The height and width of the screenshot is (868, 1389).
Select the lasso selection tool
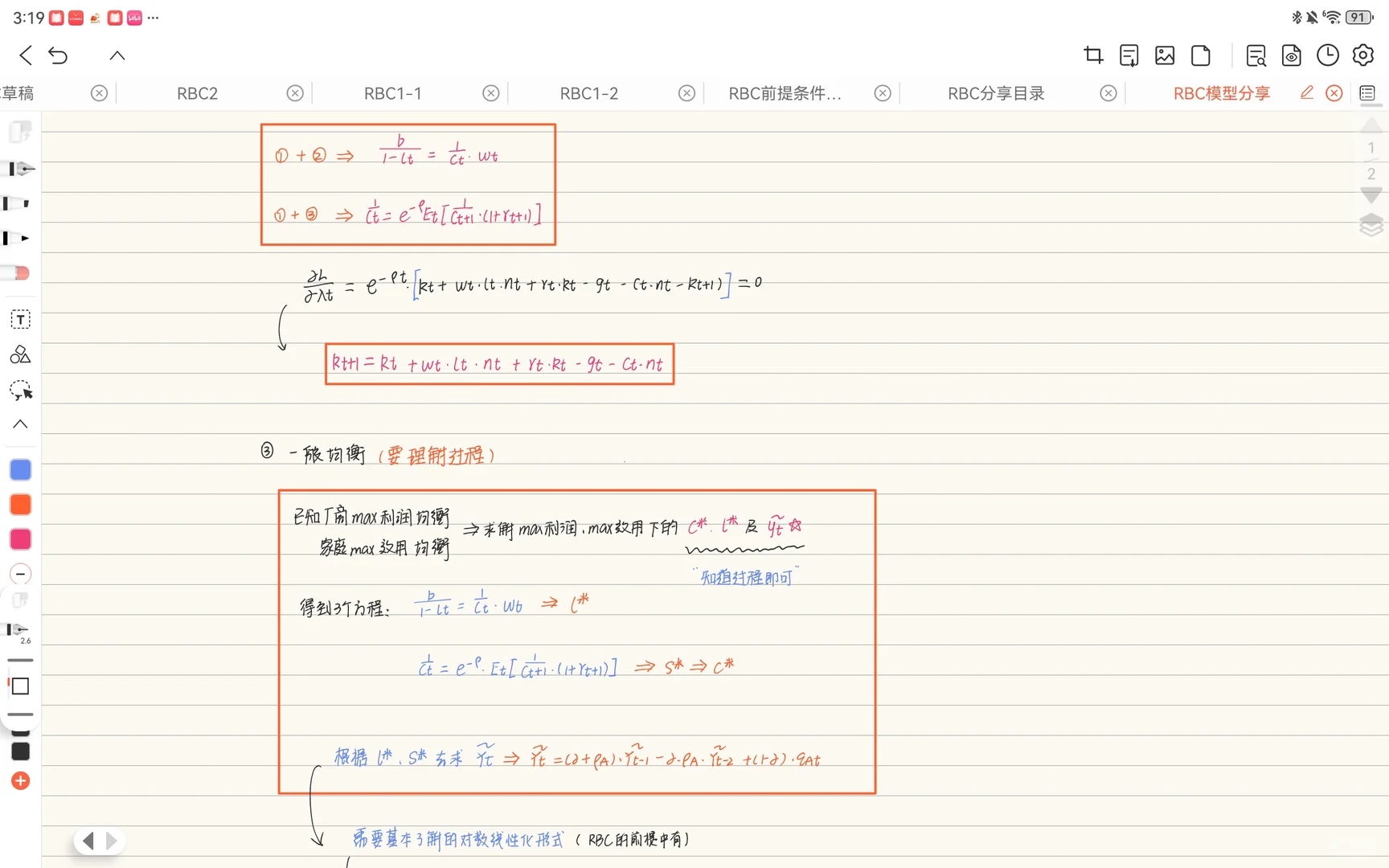click(21, 390)
